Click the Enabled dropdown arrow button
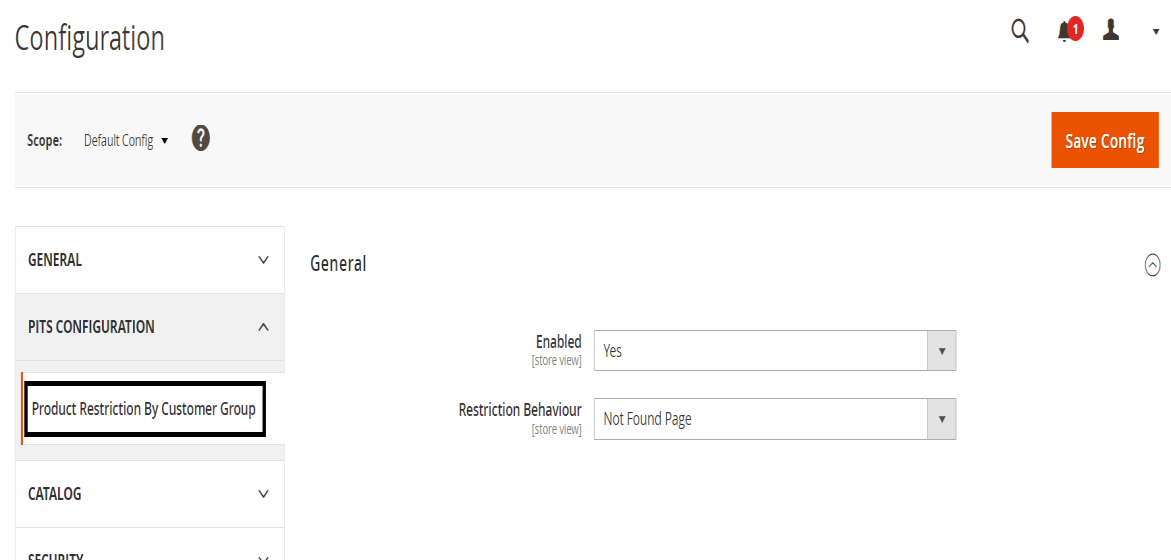Viewport: 1171px width, 560px height. pyautogui.click(x=942, y=351)
